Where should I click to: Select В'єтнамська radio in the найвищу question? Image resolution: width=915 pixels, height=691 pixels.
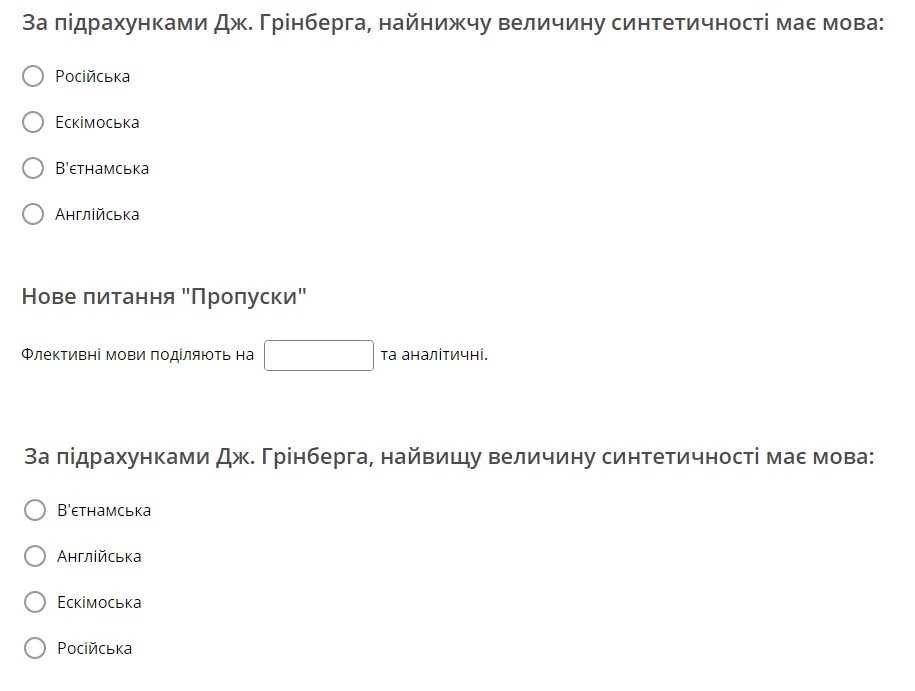point(35,510)
